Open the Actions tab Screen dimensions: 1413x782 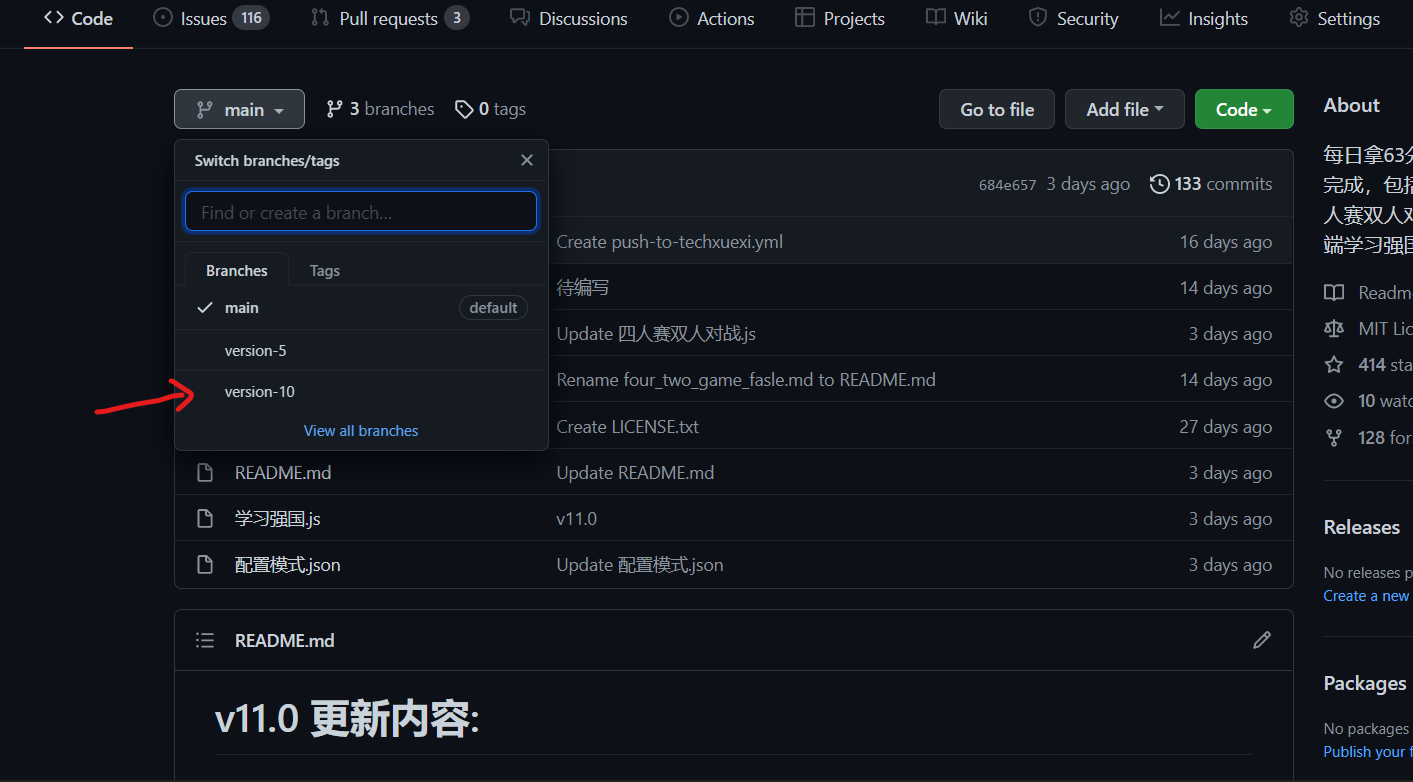712,18
